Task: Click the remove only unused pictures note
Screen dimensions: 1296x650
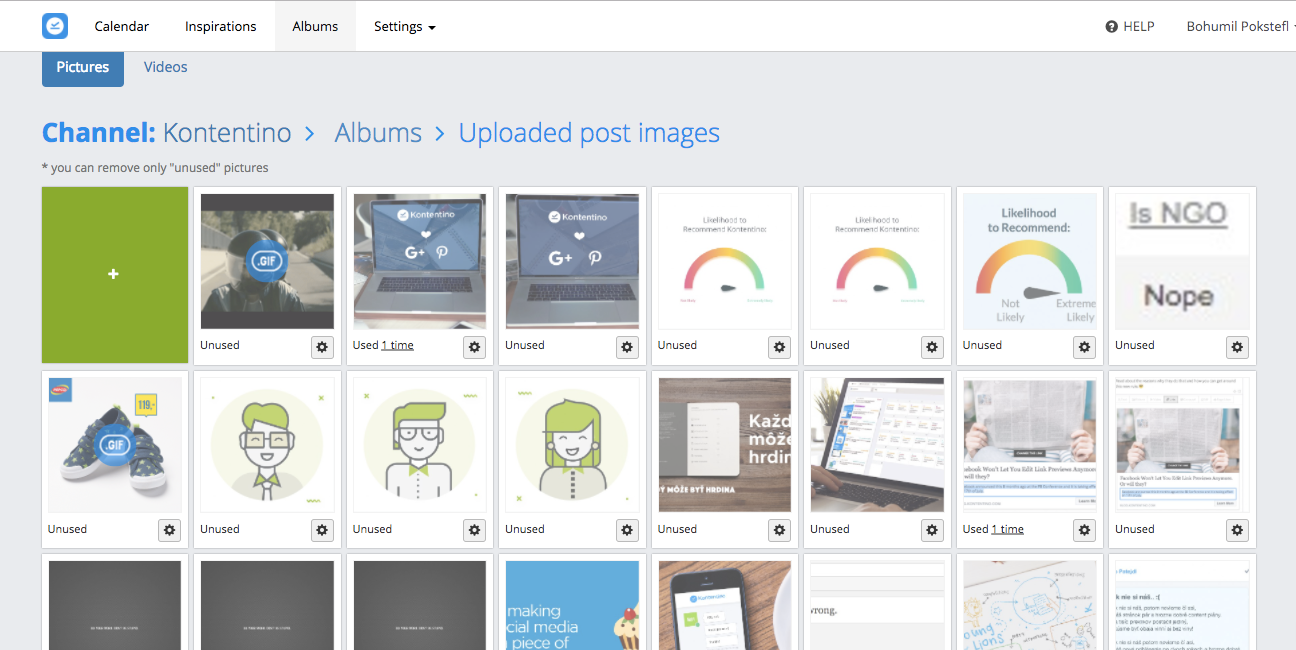Action: (155, 168)
